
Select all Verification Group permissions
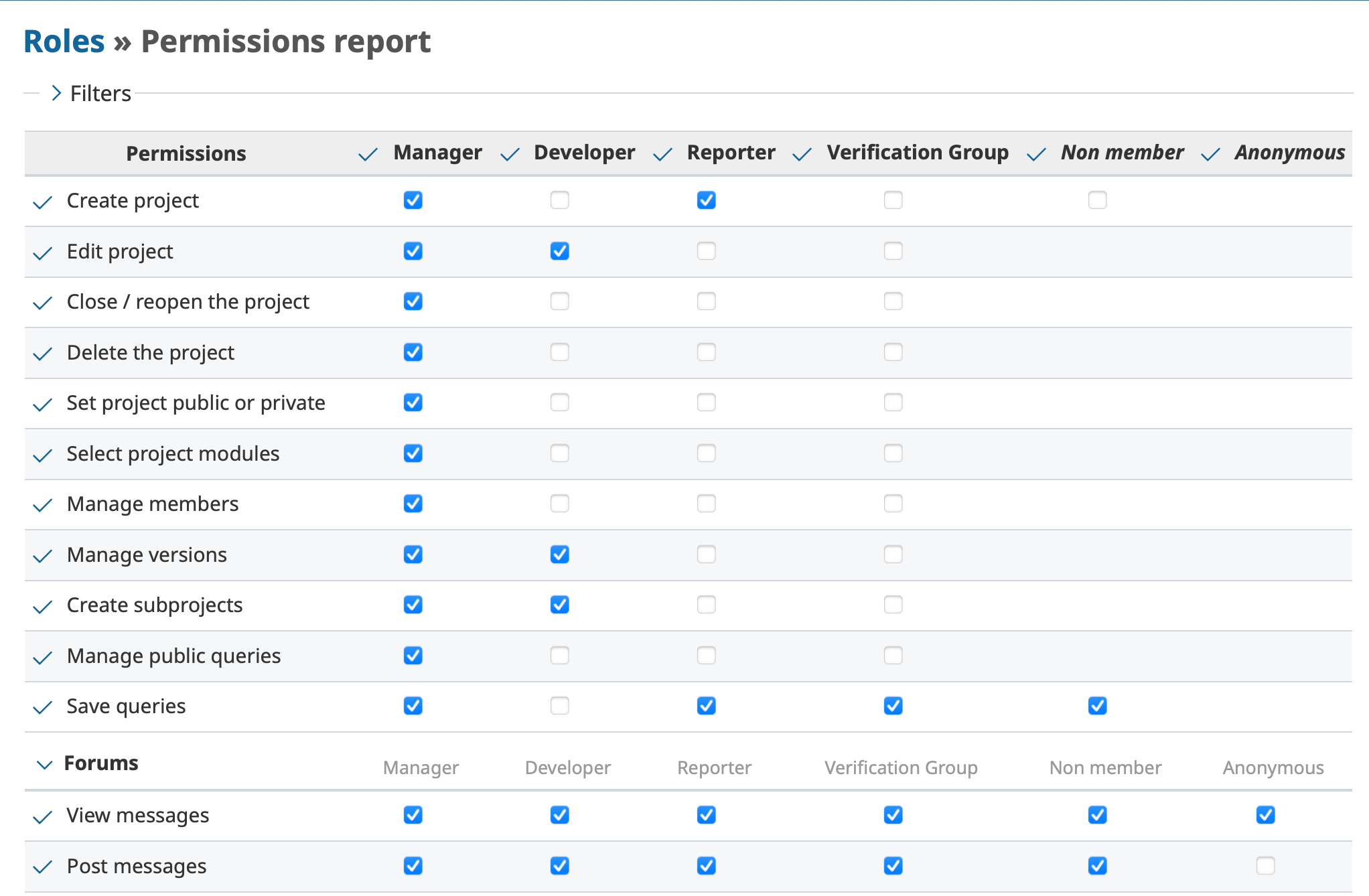(802, 153)
